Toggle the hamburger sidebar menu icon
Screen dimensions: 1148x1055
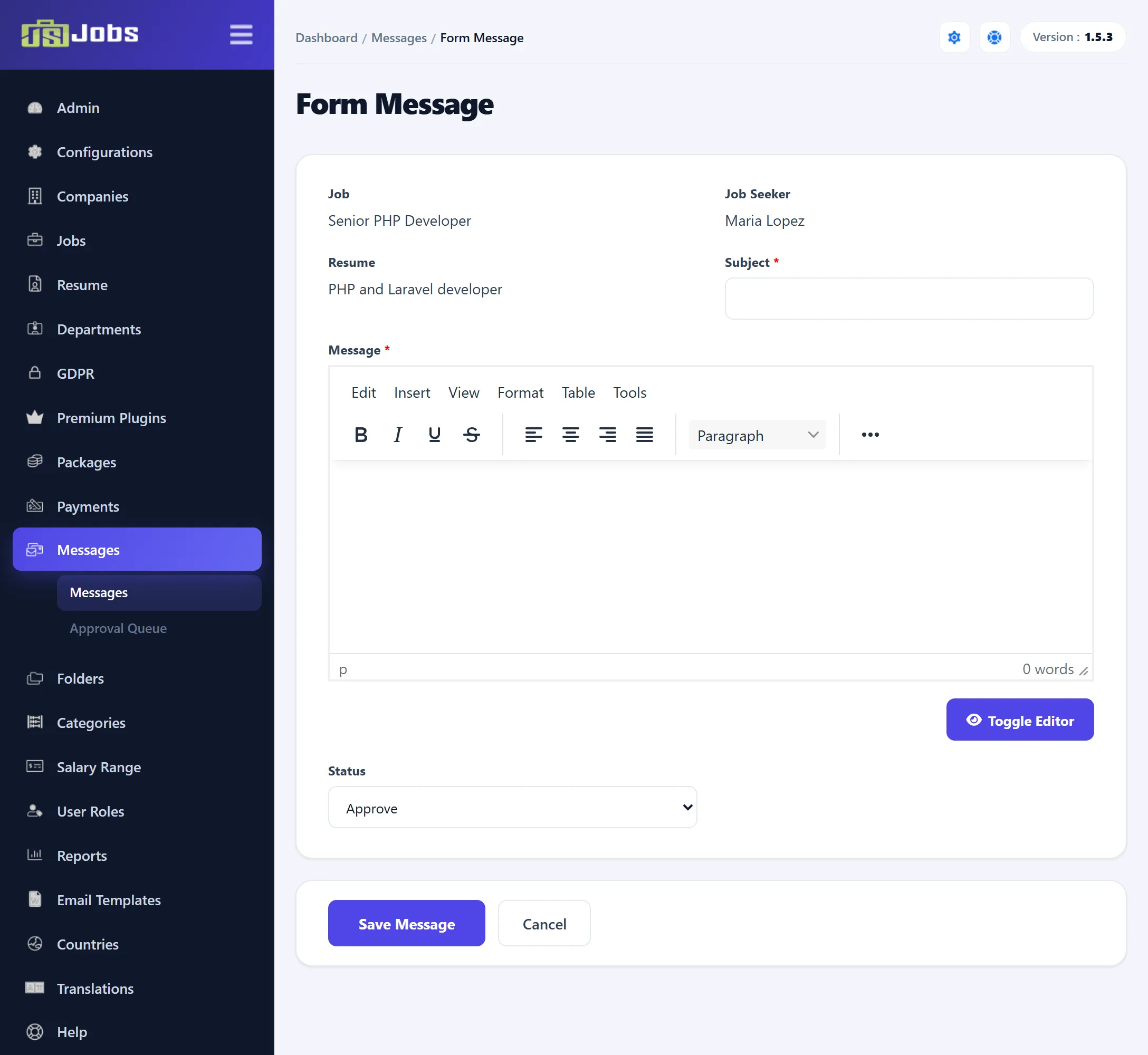[x=241, y=34]
